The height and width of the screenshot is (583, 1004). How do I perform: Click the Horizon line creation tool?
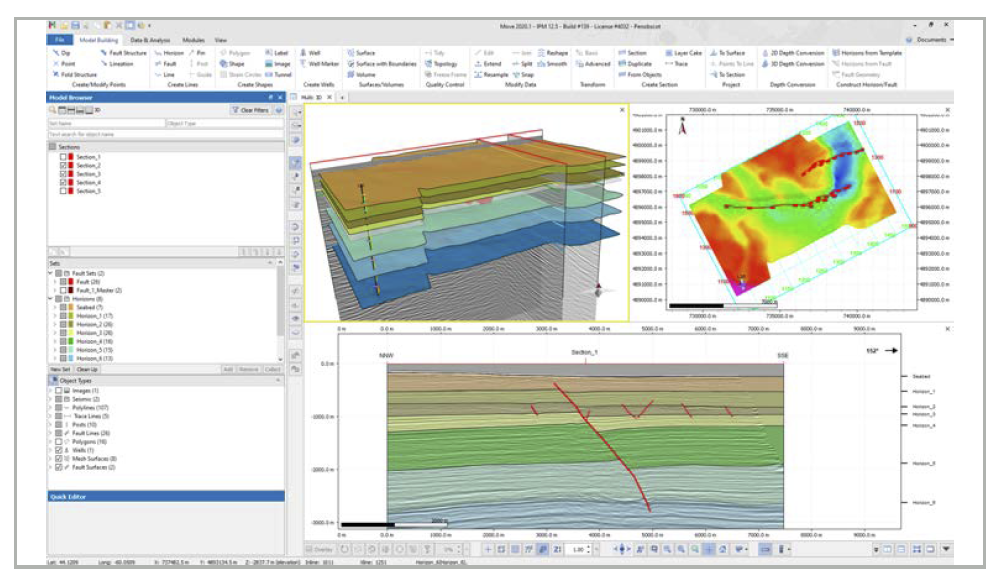coord(173,52)
